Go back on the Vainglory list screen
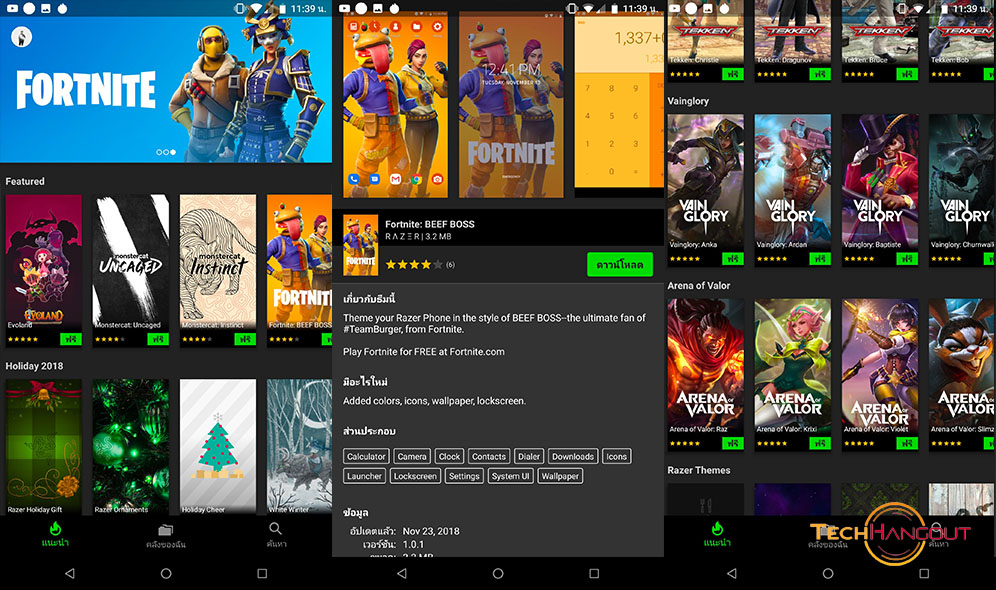The width and height of the screenshot is (996, 590). [x=732, y=573]
